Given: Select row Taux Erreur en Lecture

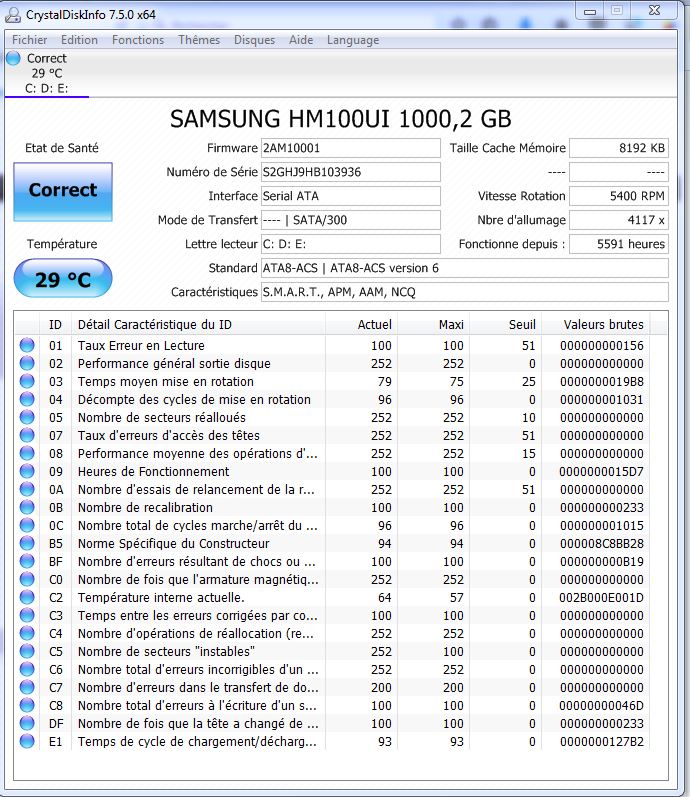Looking at the screenshot, I should pyautogui.click(x=333, y=345).
